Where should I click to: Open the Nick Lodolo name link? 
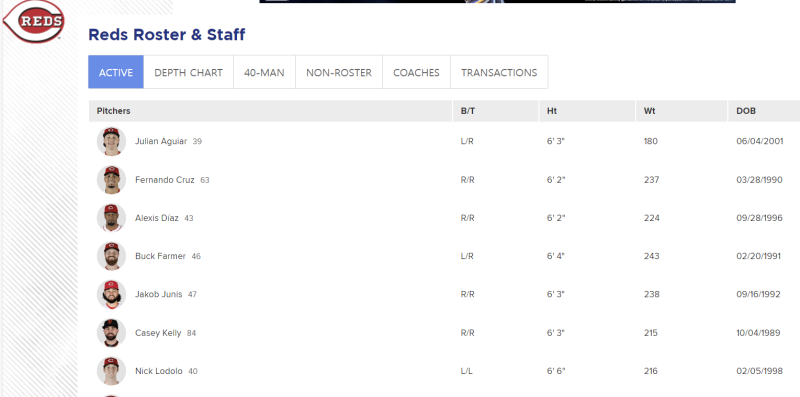point(158,371)
